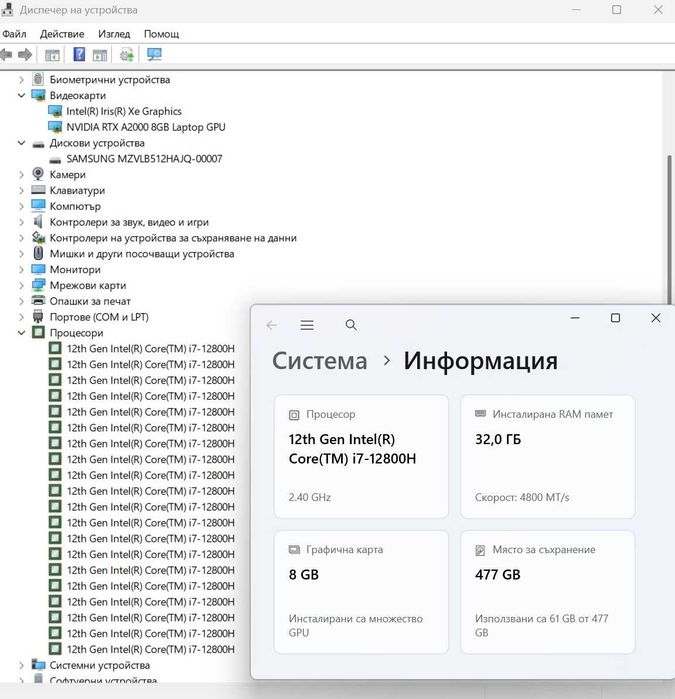
Task: Click the Intel Iris Xe Graphics device icon
Action: [x=55, y=111]
